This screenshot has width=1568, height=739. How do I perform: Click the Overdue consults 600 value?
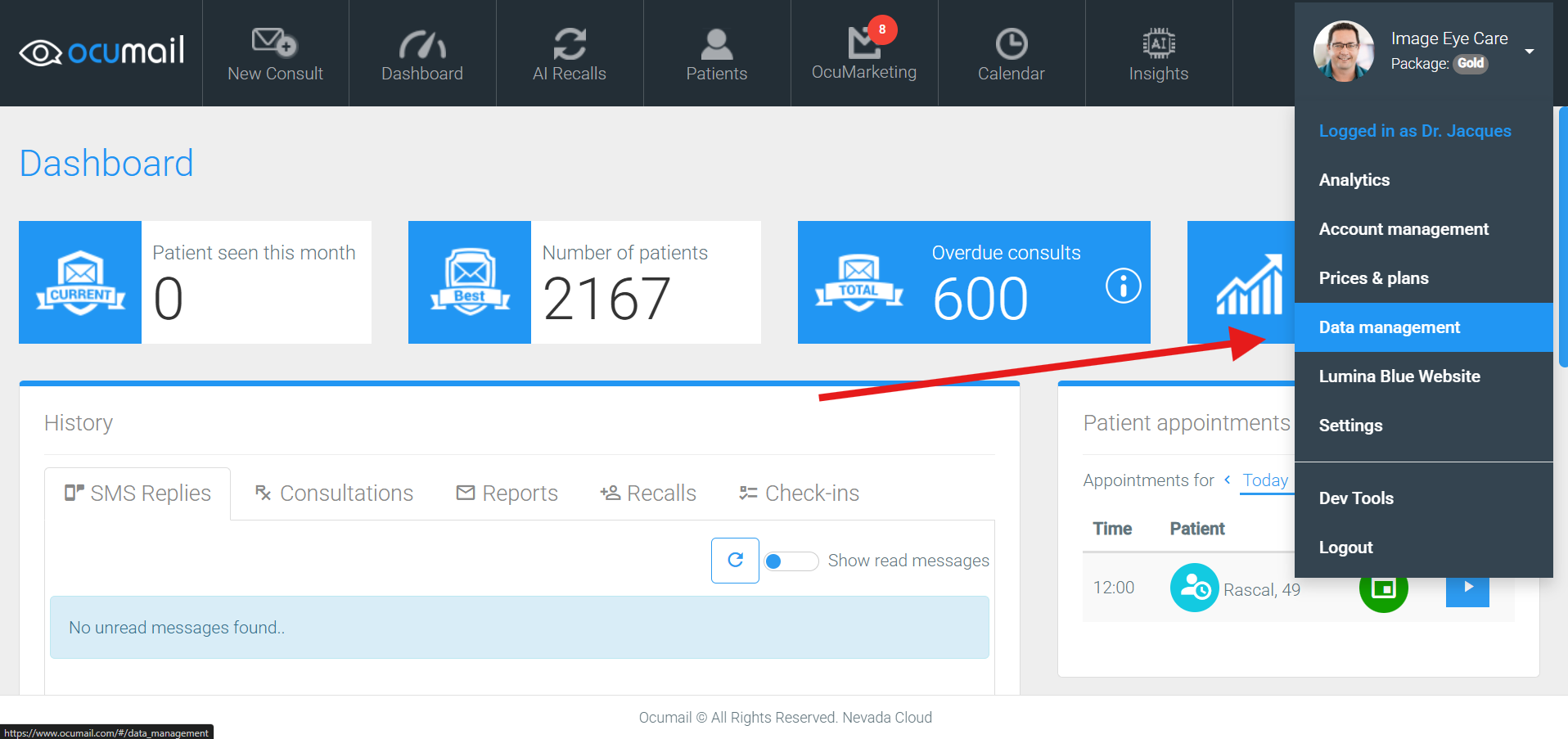tap(980, 299)
